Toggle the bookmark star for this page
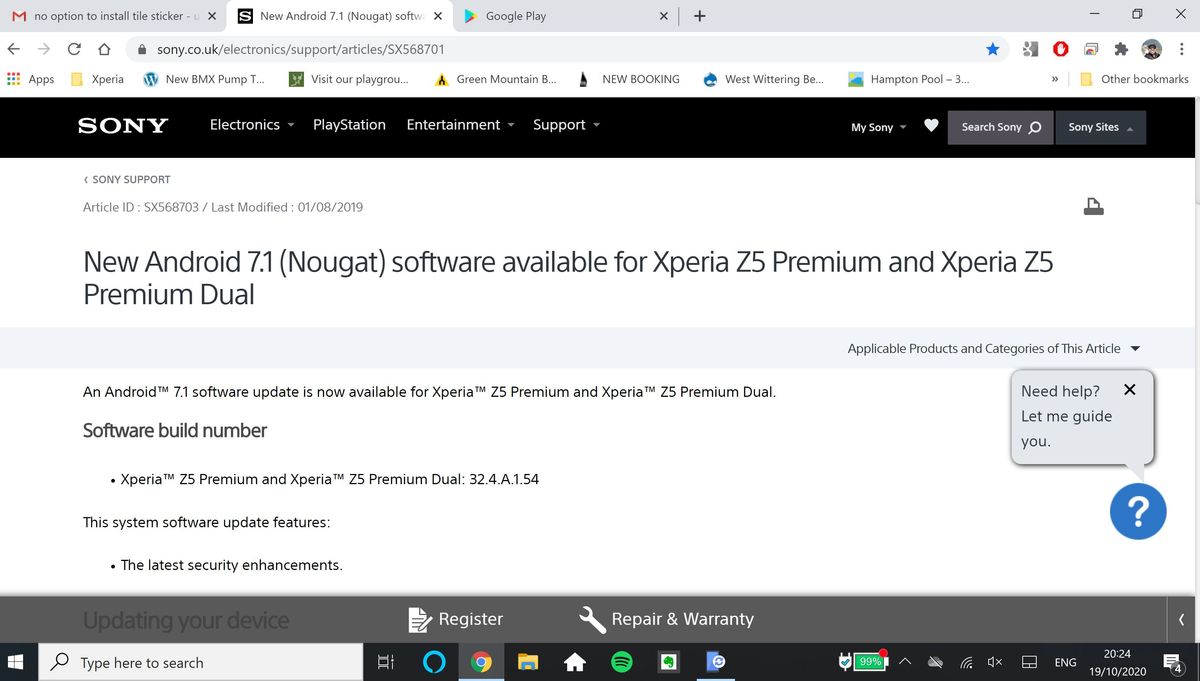 pos(992,48)
